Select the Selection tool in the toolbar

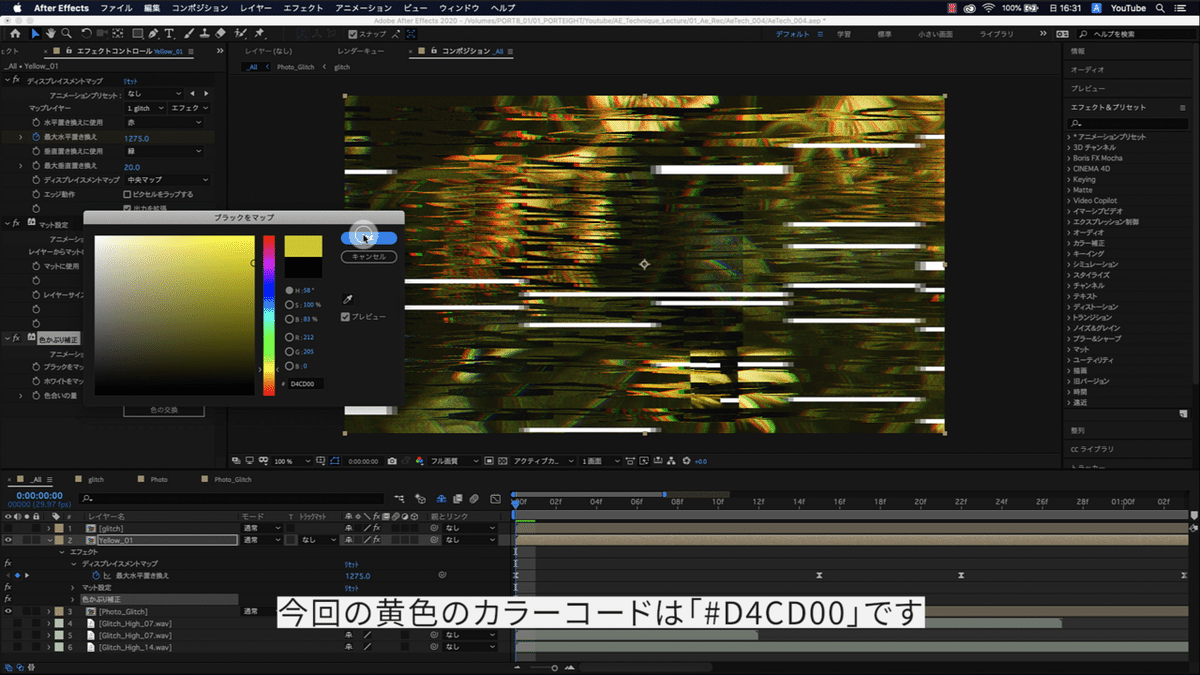[x=35, y=32]
